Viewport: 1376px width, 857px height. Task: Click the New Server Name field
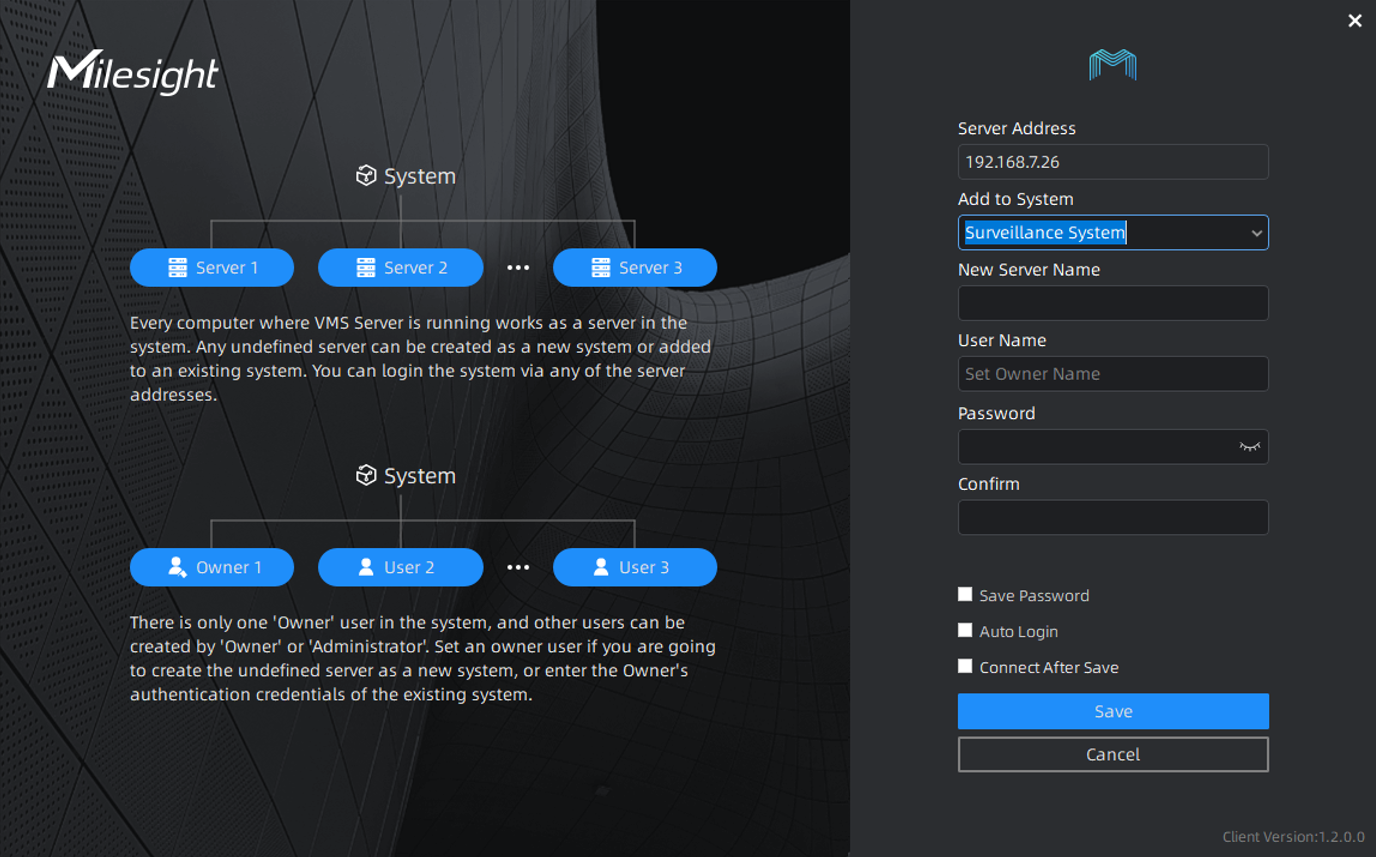(x=1113, y=303)
